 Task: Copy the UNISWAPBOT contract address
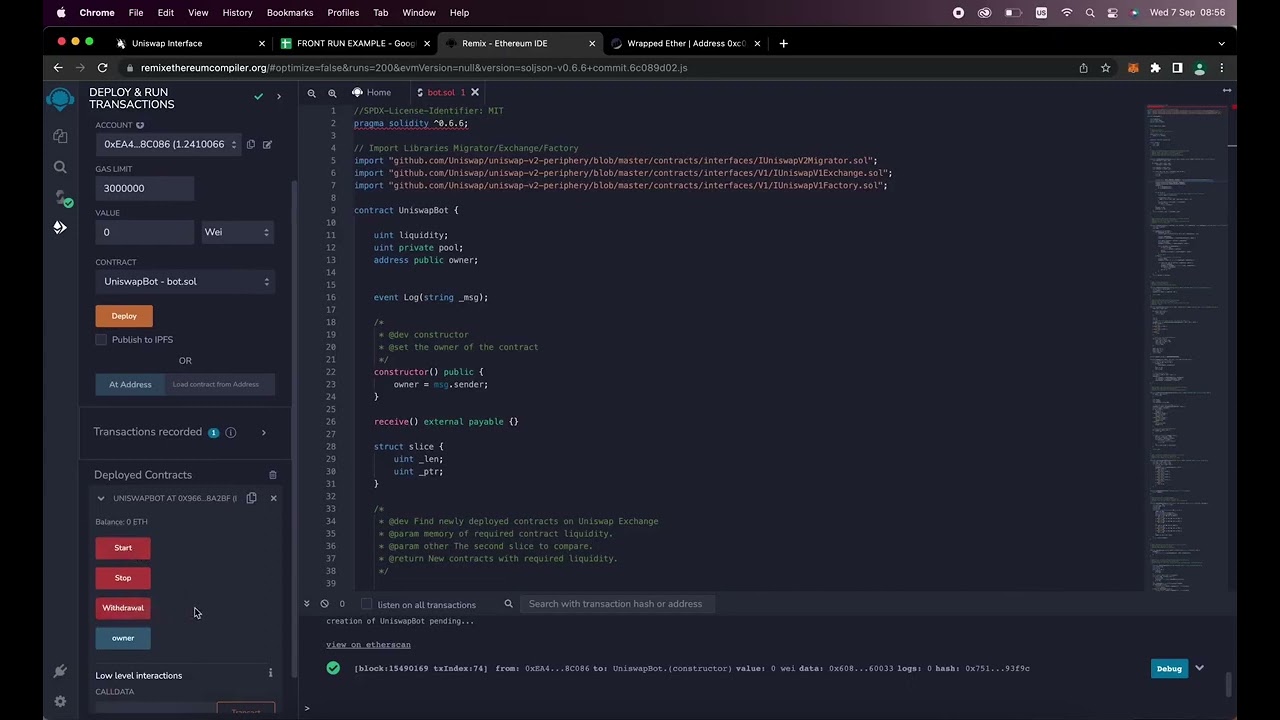click(252, 498)
